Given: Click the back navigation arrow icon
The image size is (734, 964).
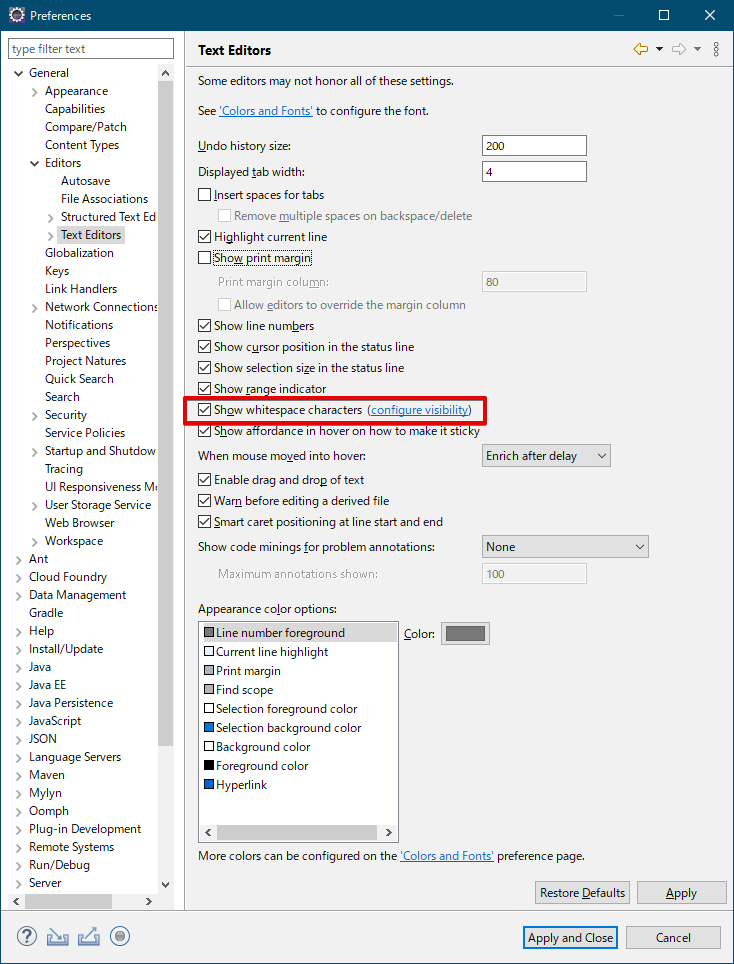Looking at the screenshot, I should coord(641,49).
